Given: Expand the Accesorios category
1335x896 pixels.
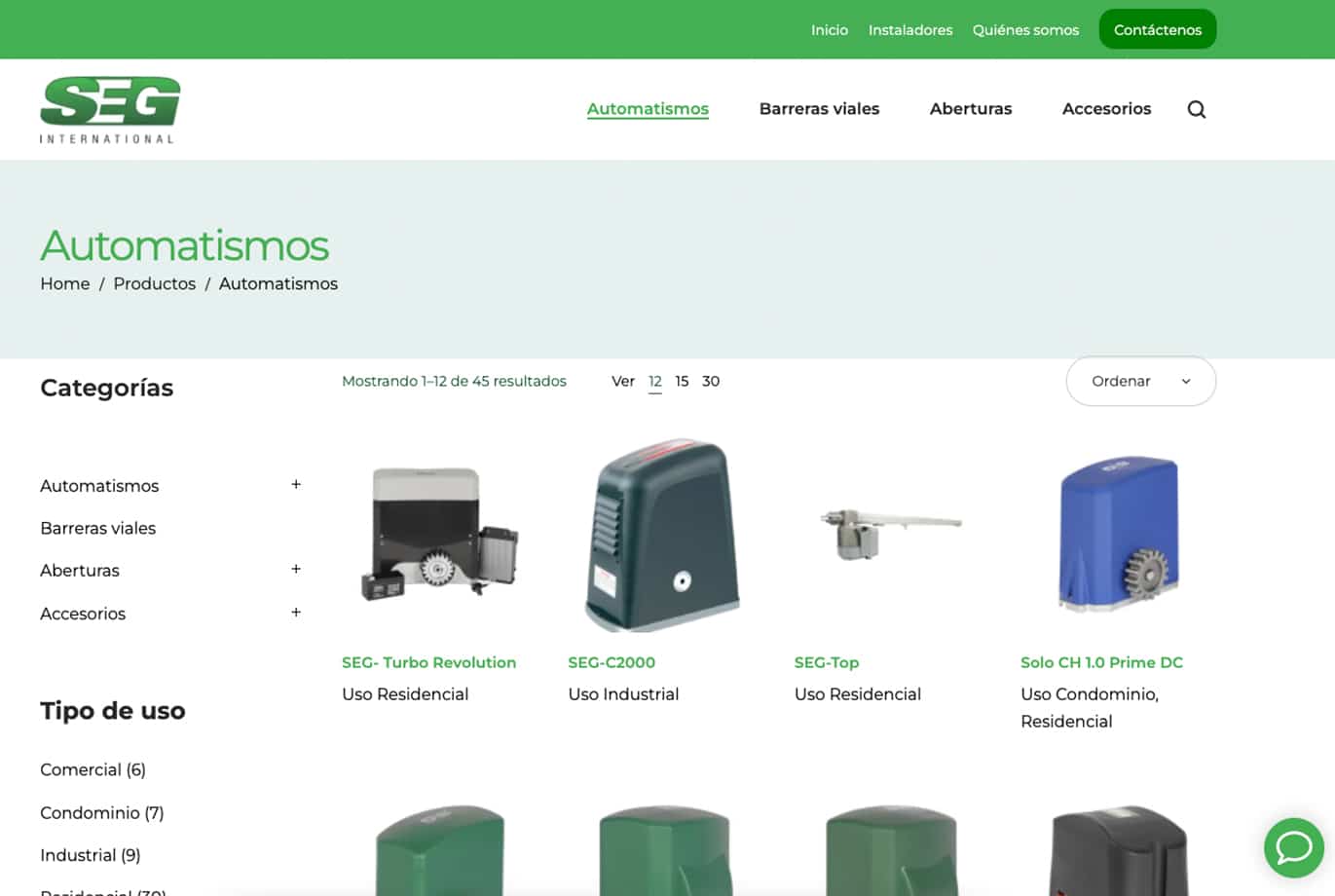Looking at the screenshot, I should [x=296, y=612].
